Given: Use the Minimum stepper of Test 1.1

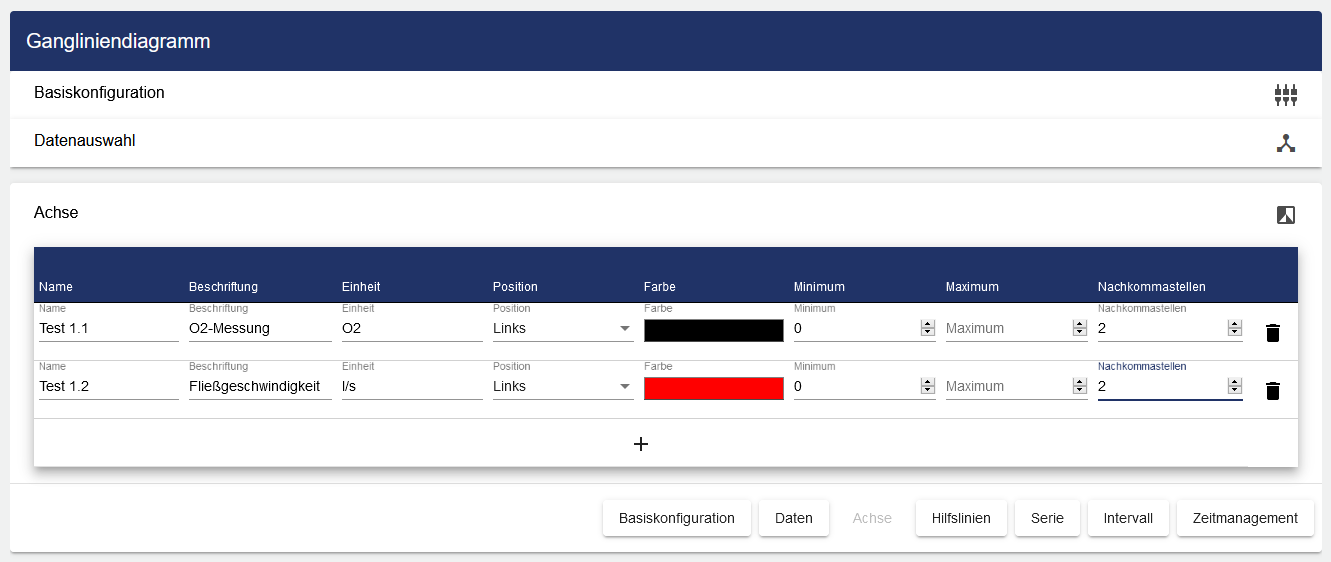Looking at the screenshot, I should [927, 329].
